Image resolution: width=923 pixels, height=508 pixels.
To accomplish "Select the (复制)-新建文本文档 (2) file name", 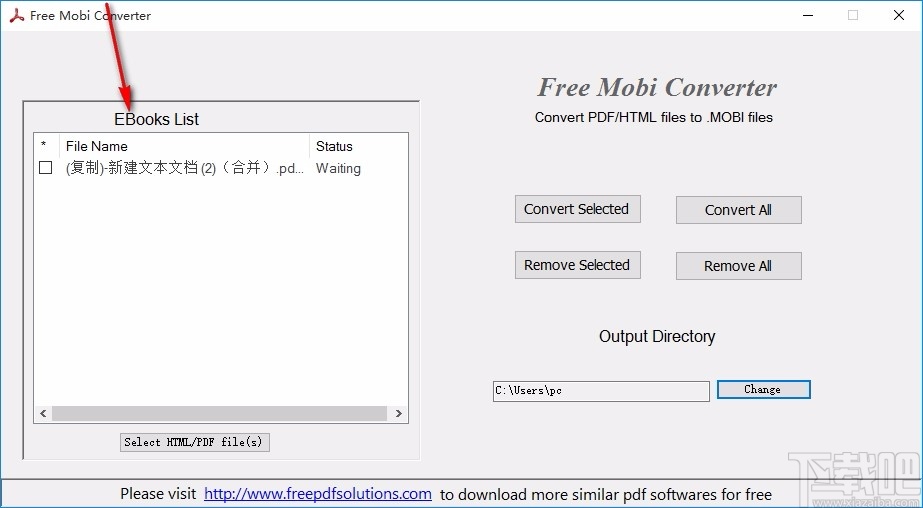I will coord(185,168).
